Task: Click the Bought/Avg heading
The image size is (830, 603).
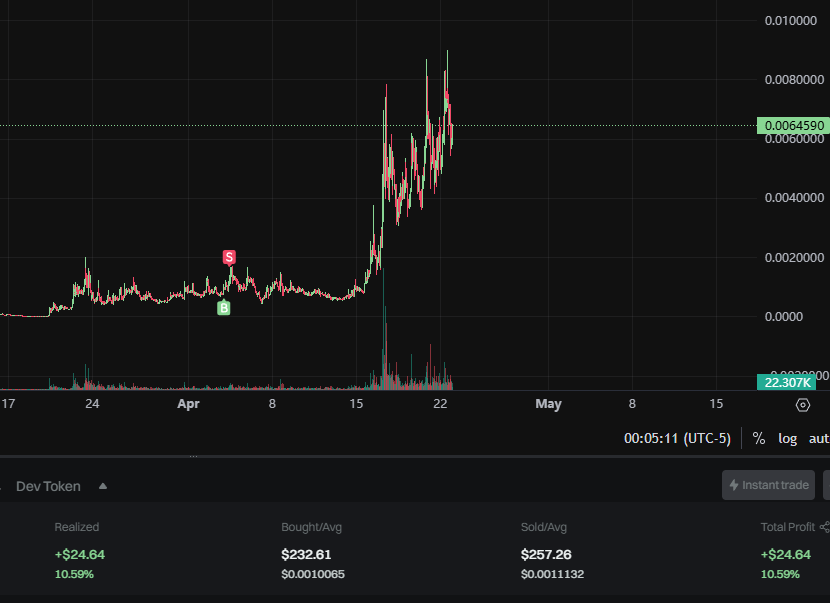Action: [x=311, y=527]
